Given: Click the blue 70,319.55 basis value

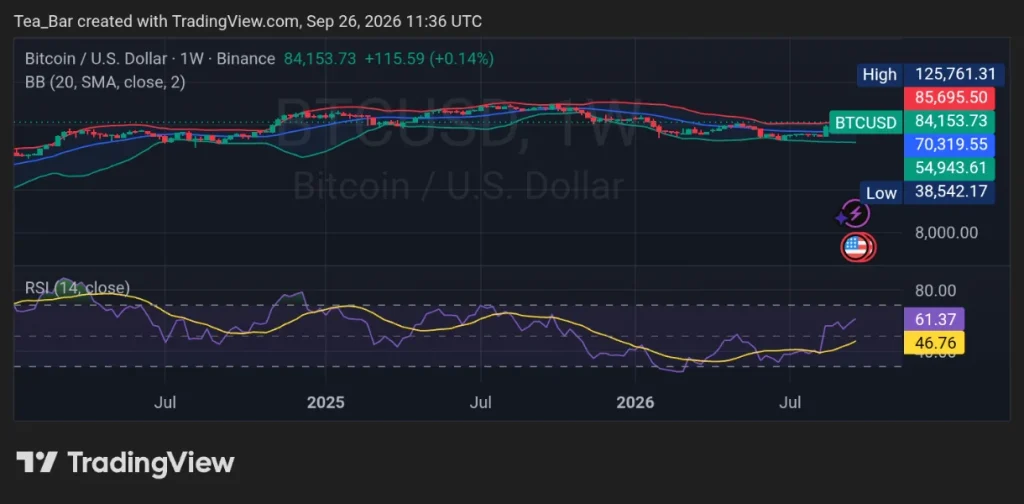Looking at the screenshot, I should click(950, 145).
